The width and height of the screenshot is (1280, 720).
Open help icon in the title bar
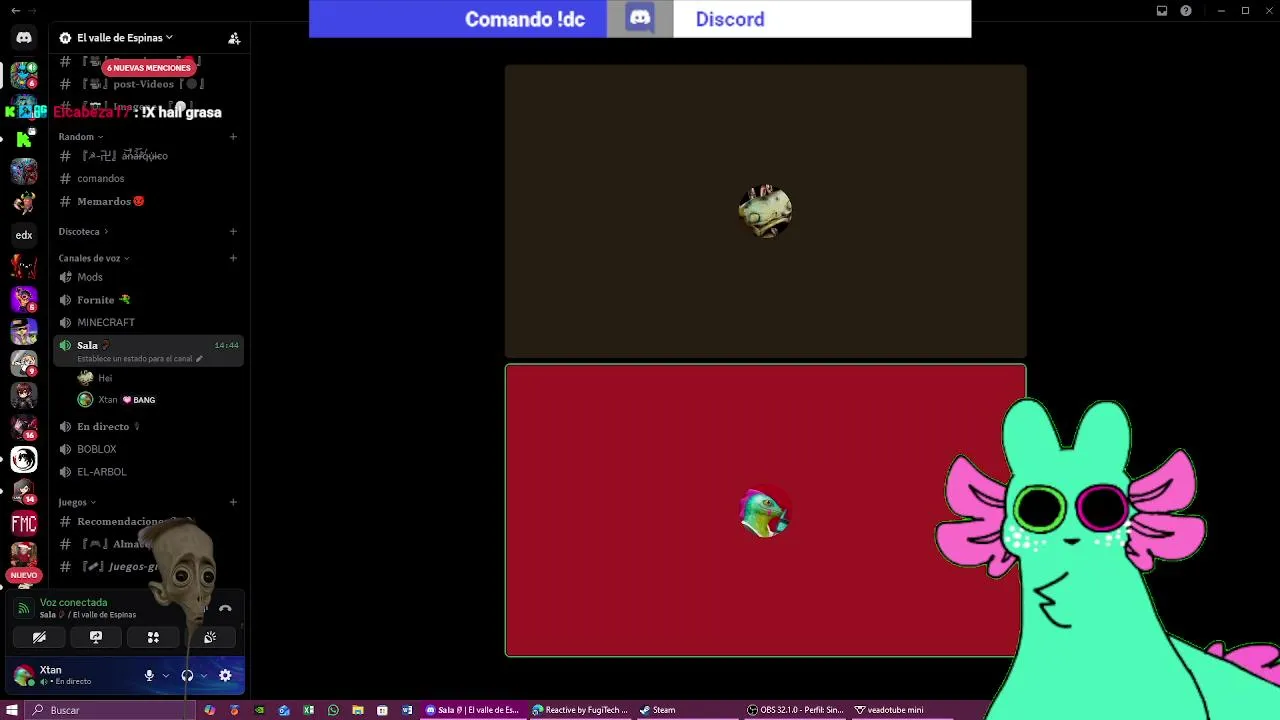tap(1186, 11)
